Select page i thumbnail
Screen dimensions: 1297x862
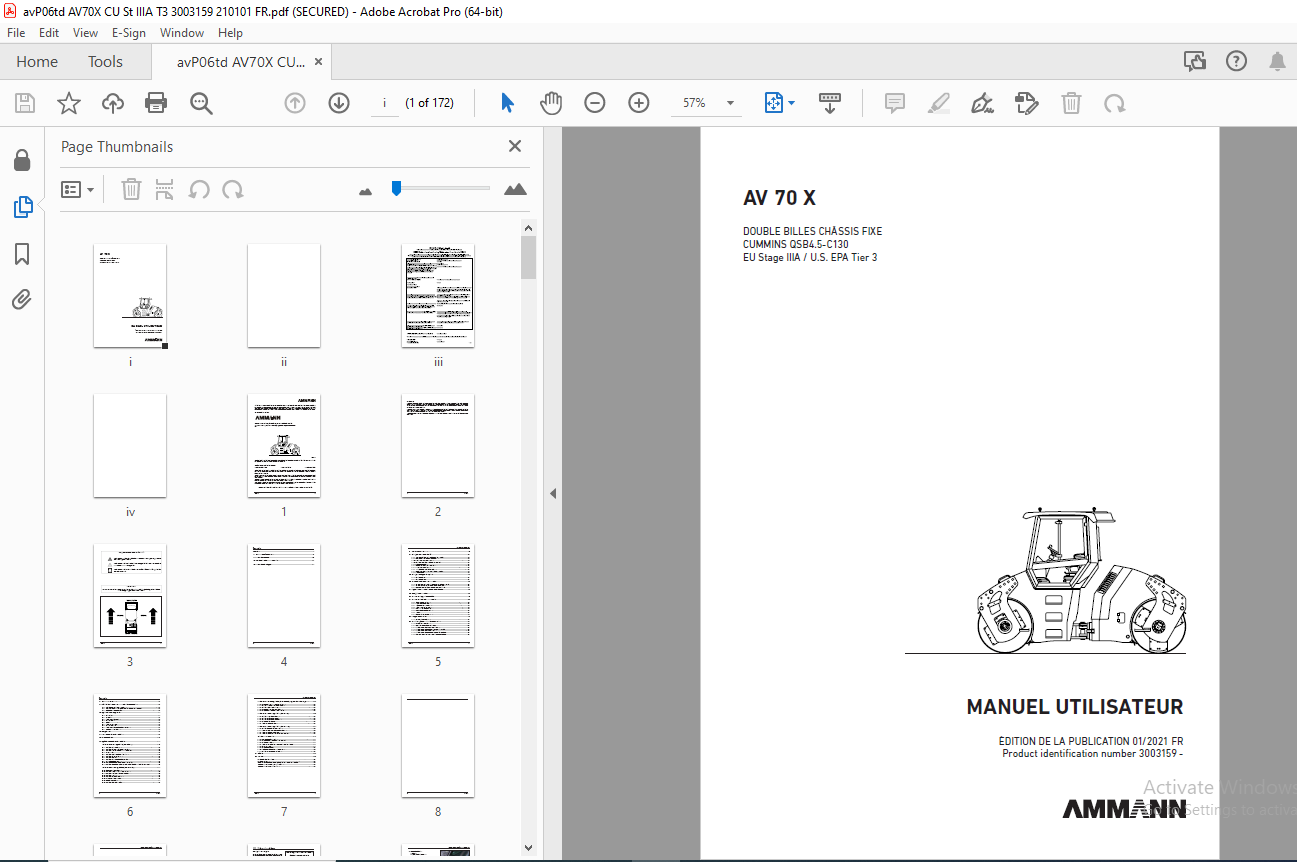click(x=130, y=295)
